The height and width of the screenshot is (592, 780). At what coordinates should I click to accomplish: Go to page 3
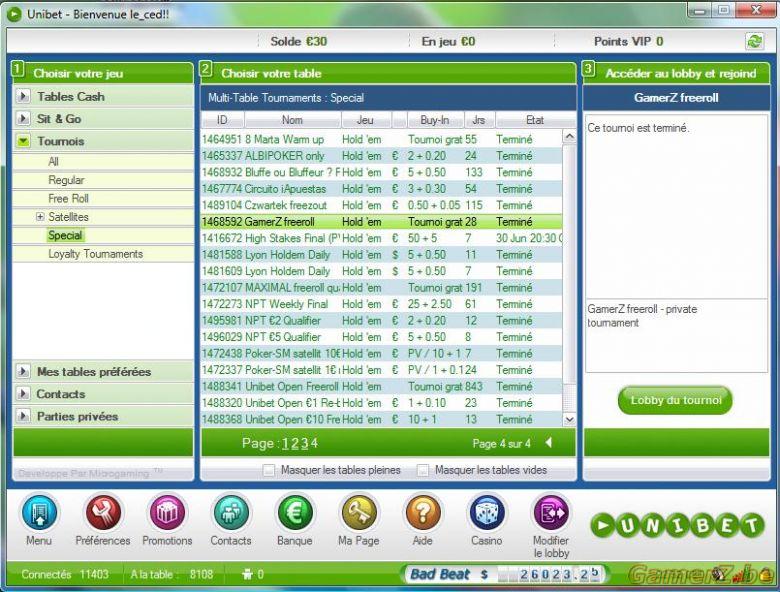(304, 443)
